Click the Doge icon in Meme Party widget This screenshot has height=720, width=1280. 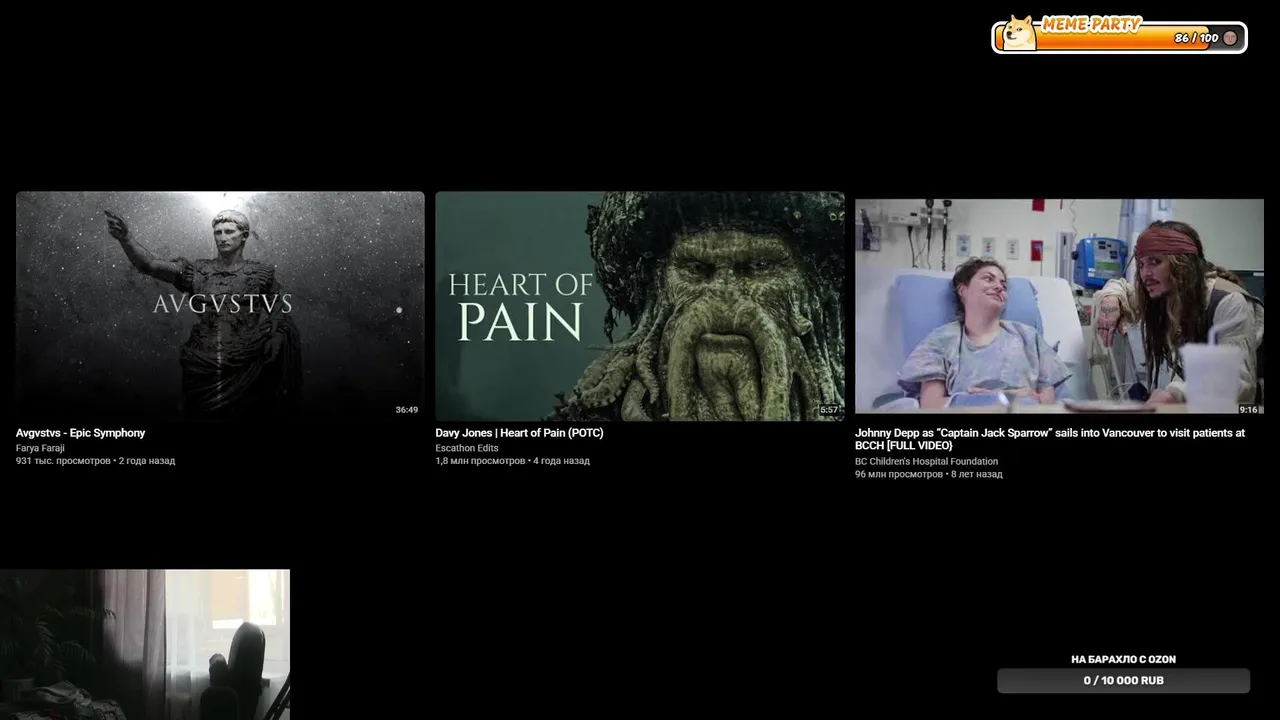(1019, 33)
